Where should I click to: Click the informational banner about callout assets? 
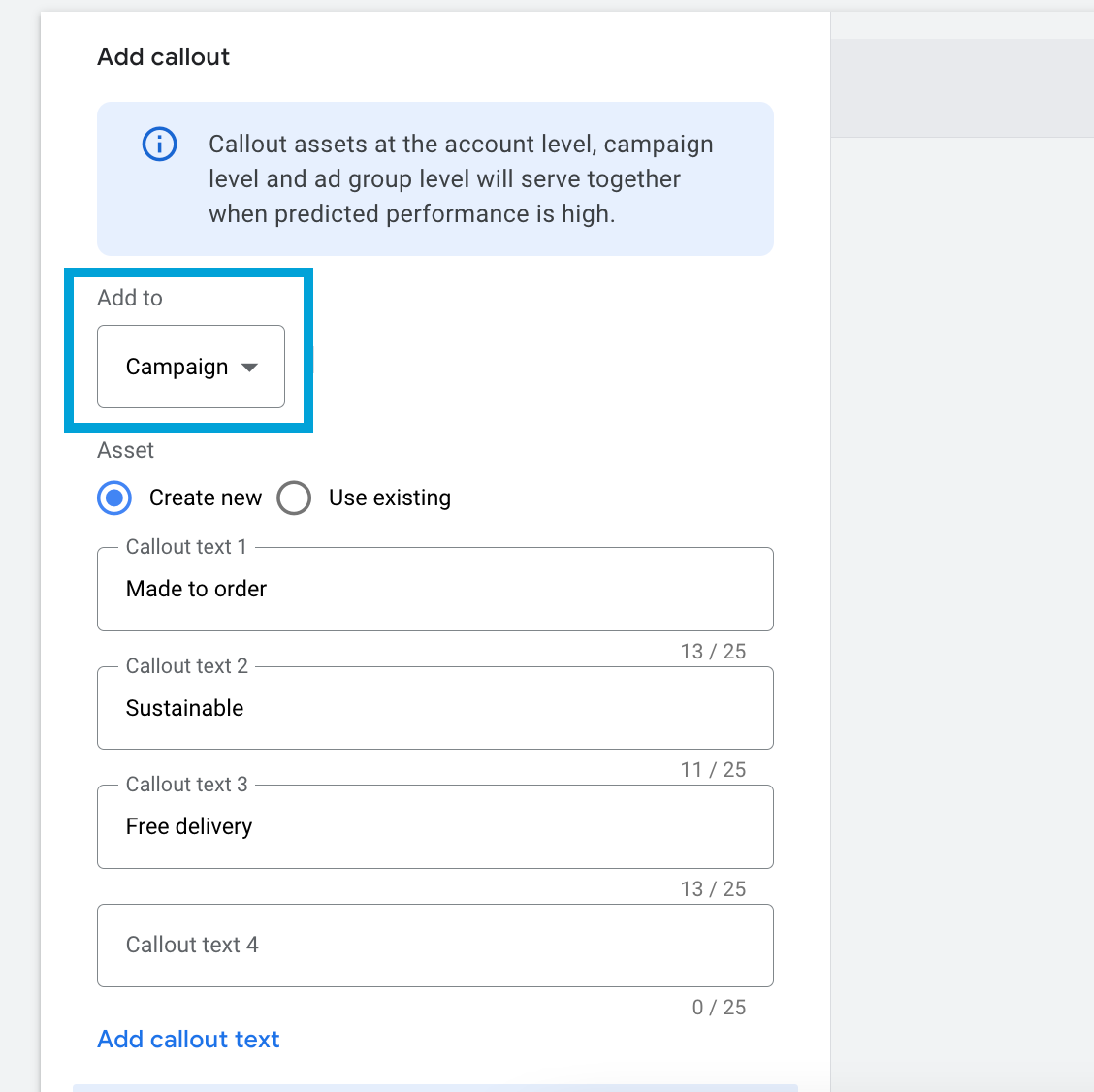point(434,178)
